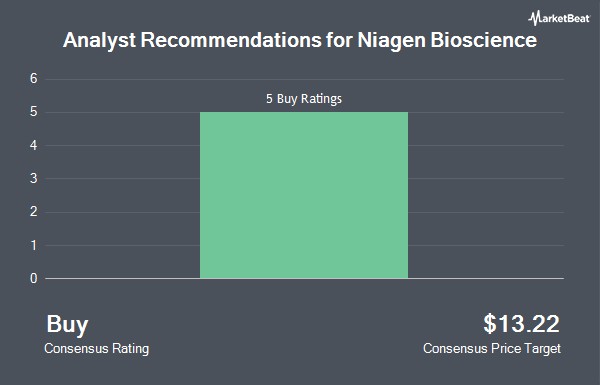This screenshot has width=600, height=385.
Task: Click the MarketBeat logo
Action: point(559,18)
